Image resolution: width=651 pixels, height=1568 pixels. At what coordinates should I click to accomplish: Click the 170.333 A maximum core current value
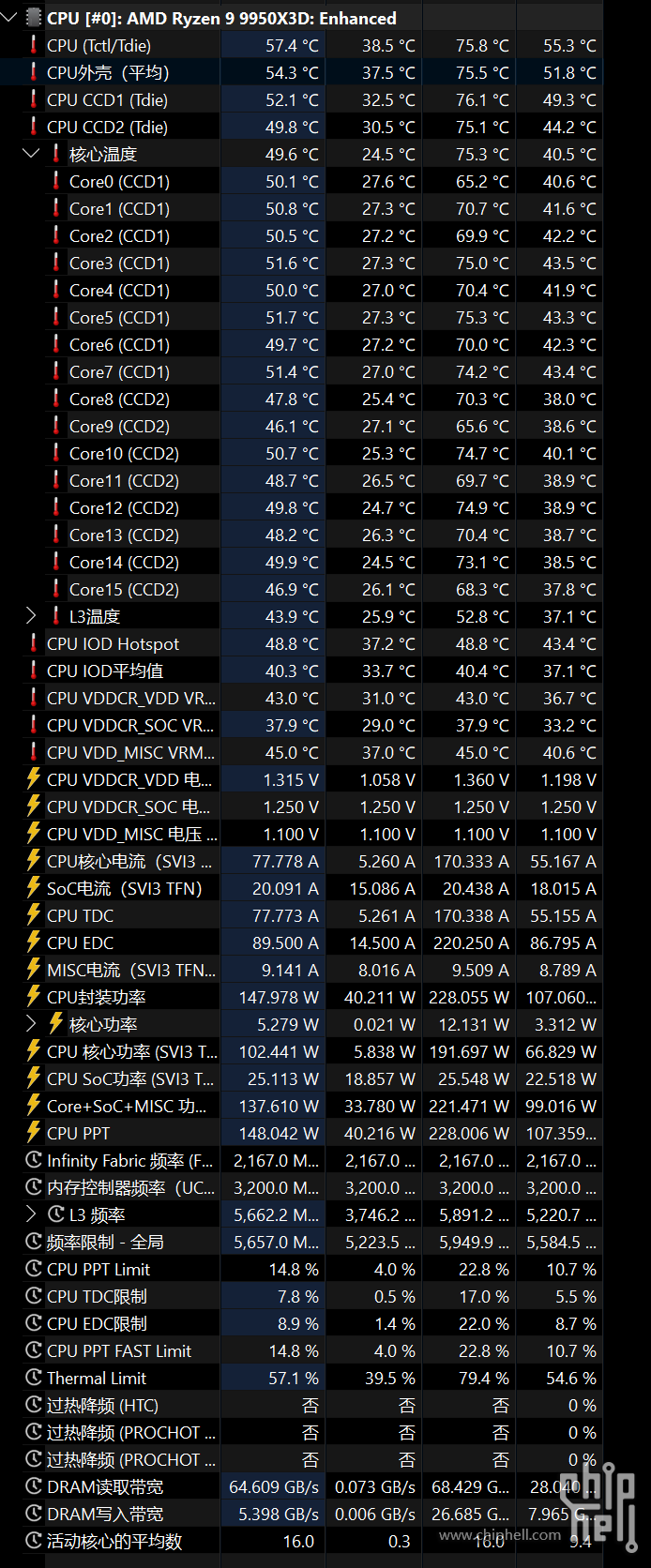point(471,861)
